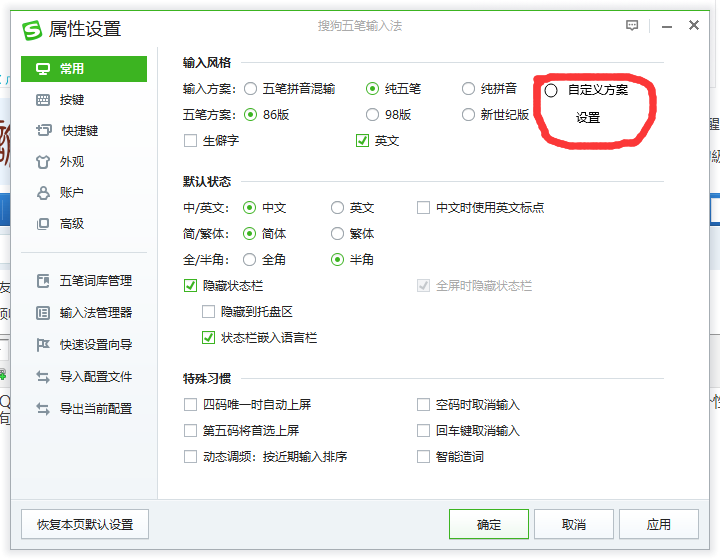
Task: Open the feedback chat bubble icon
Action: pos(632,25)
